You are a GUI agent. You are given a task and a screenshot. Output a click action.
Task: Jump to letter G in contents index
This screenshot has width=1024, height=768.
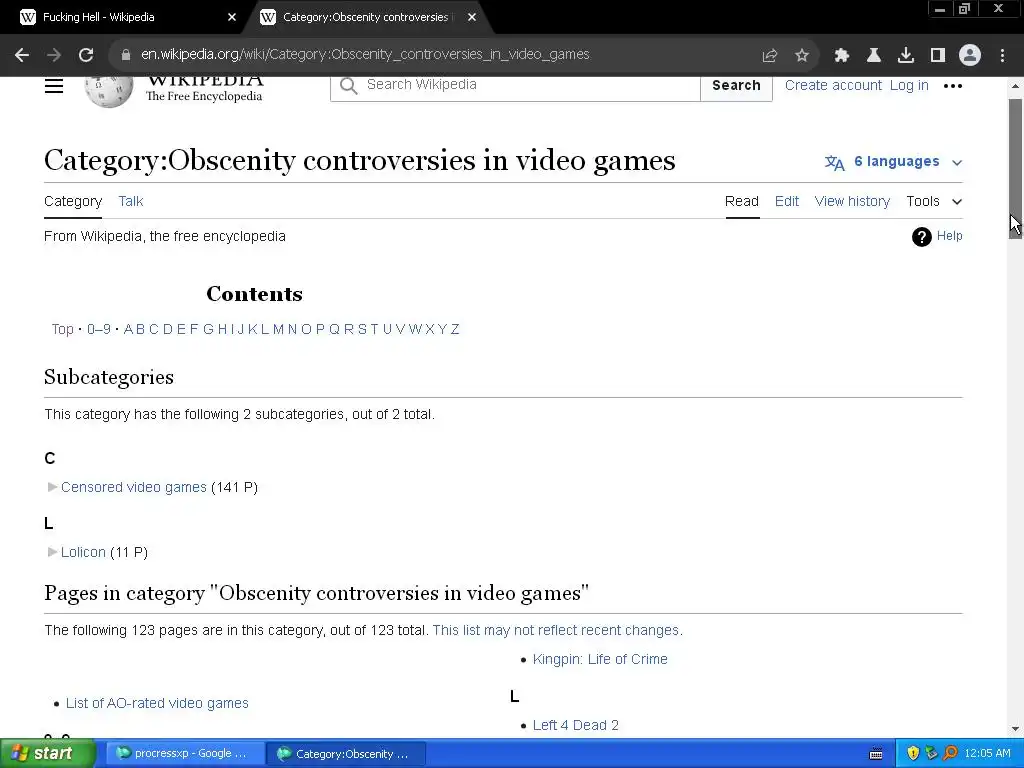tap(208, 329)
